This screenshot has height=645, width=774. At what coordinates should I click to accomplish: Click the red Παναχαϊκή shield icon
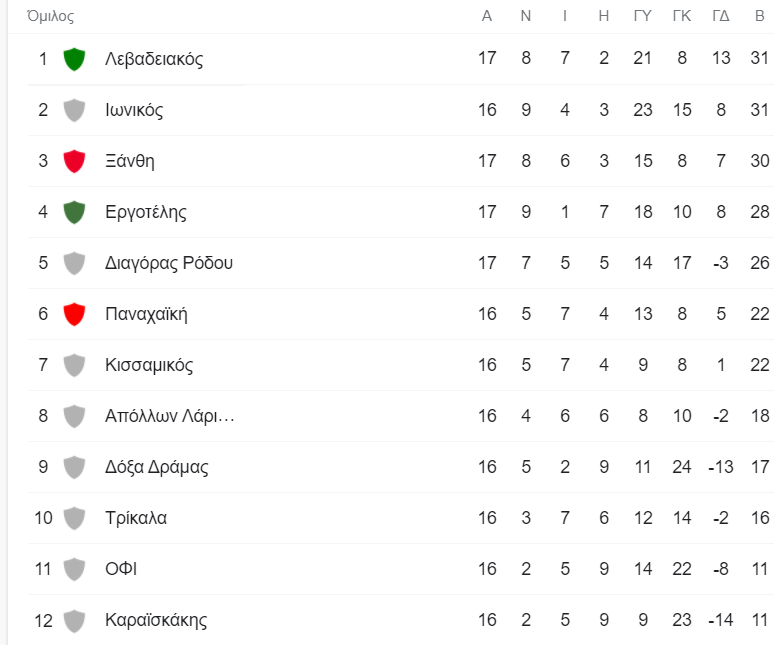click(74, 314)
